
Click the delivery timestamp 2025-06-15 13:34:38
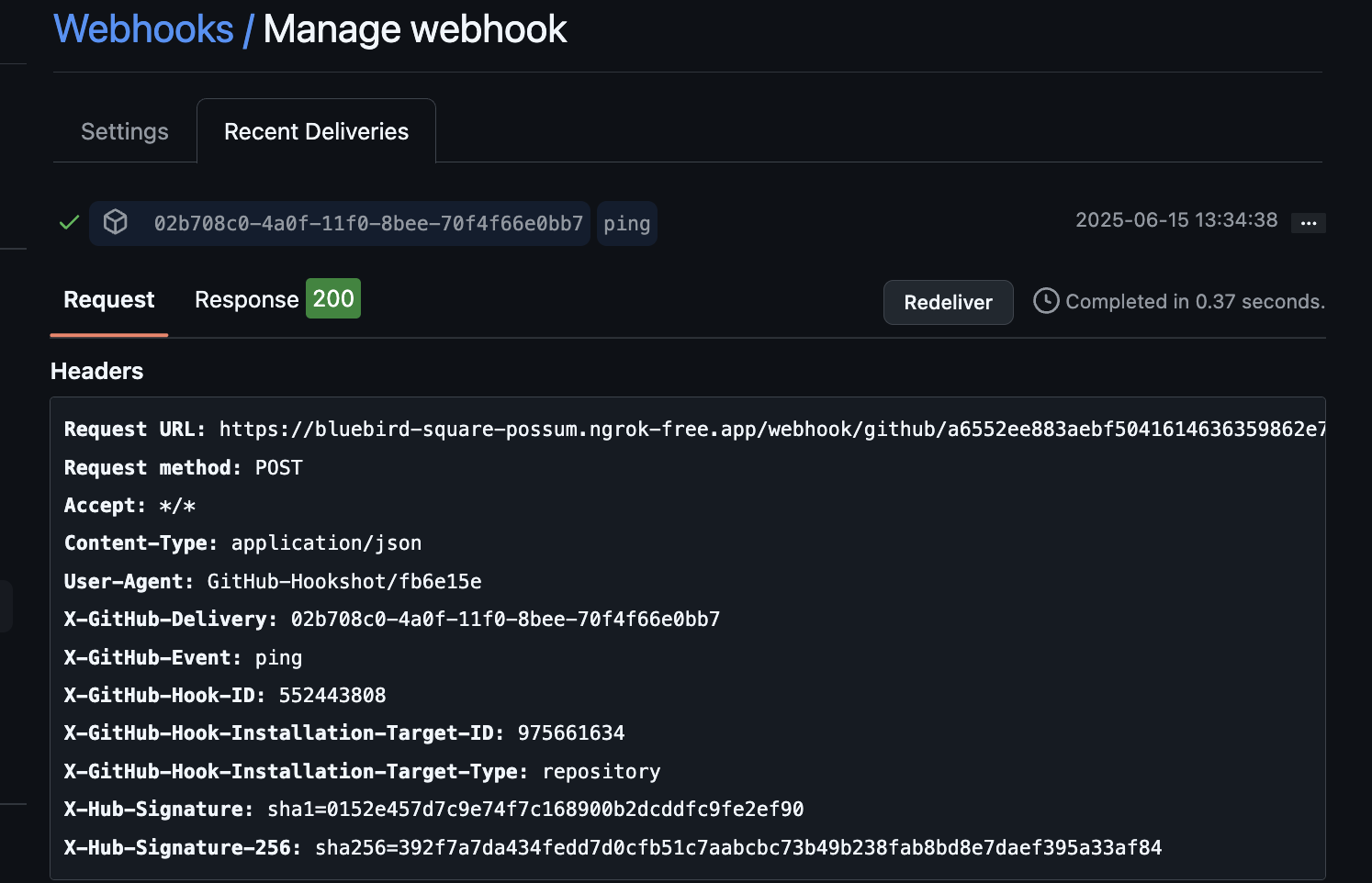point(1176,220)
